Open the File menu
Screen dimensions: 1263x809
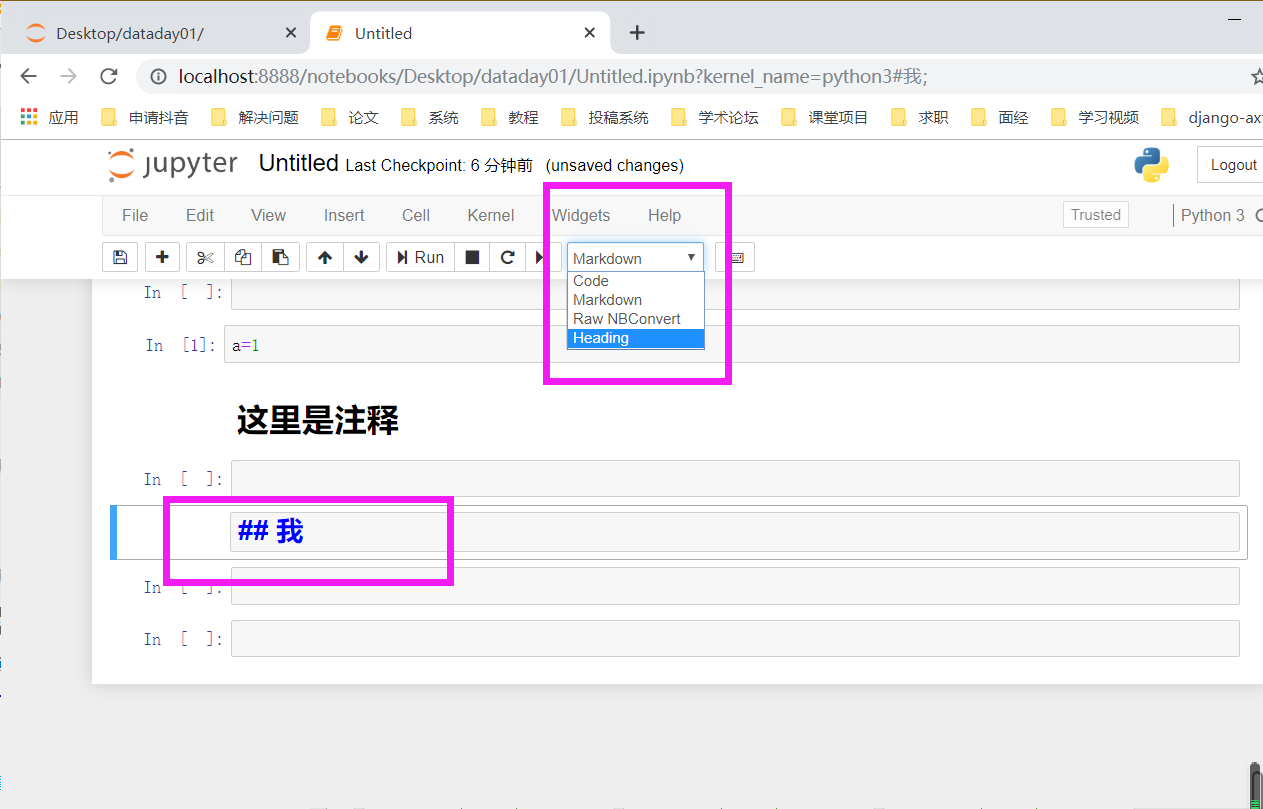(x=135, y=215)
